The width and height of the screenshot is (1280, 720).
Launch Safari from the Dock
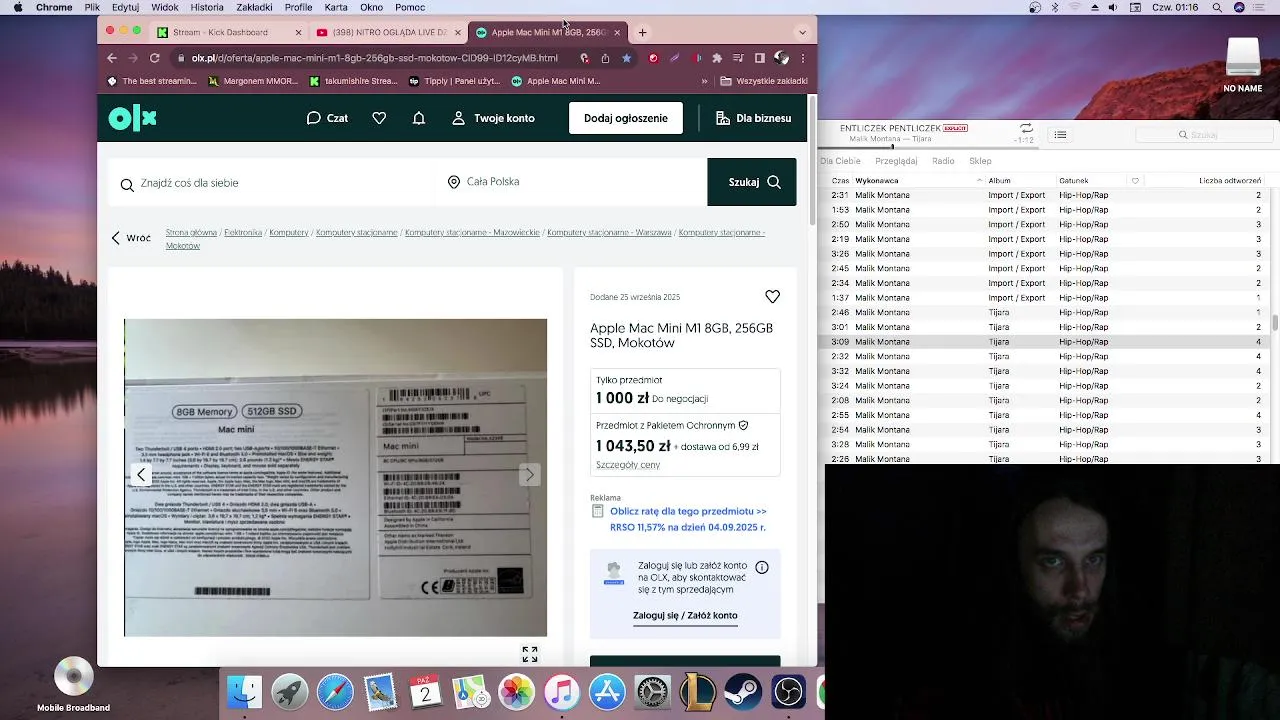[x=335, y=692]
